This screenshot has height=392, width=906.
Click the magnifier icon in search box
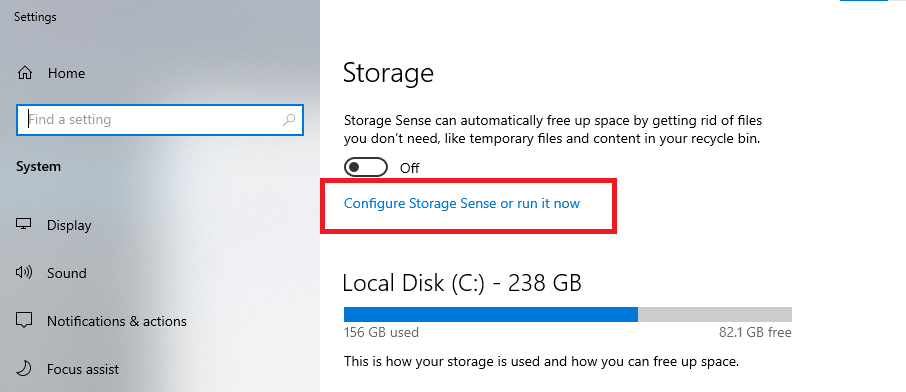tap(289, 120)
